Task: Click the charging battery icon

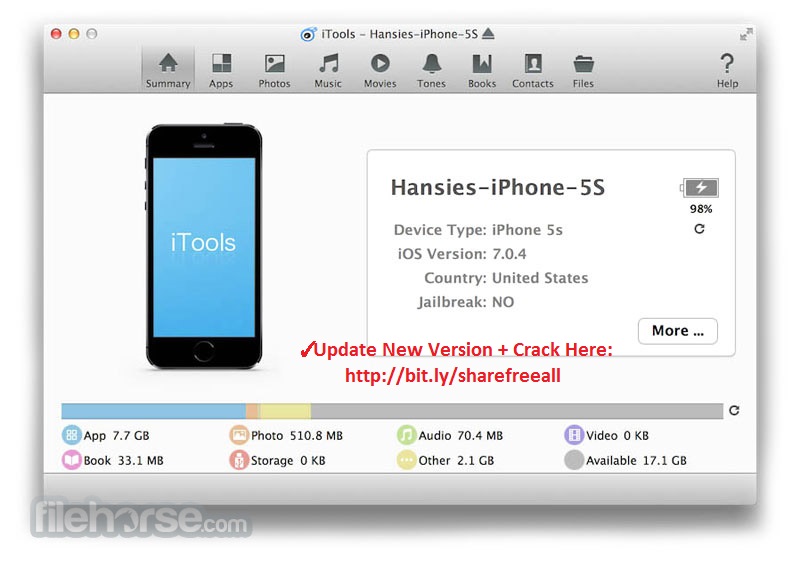Action: [x=699, y=188]
